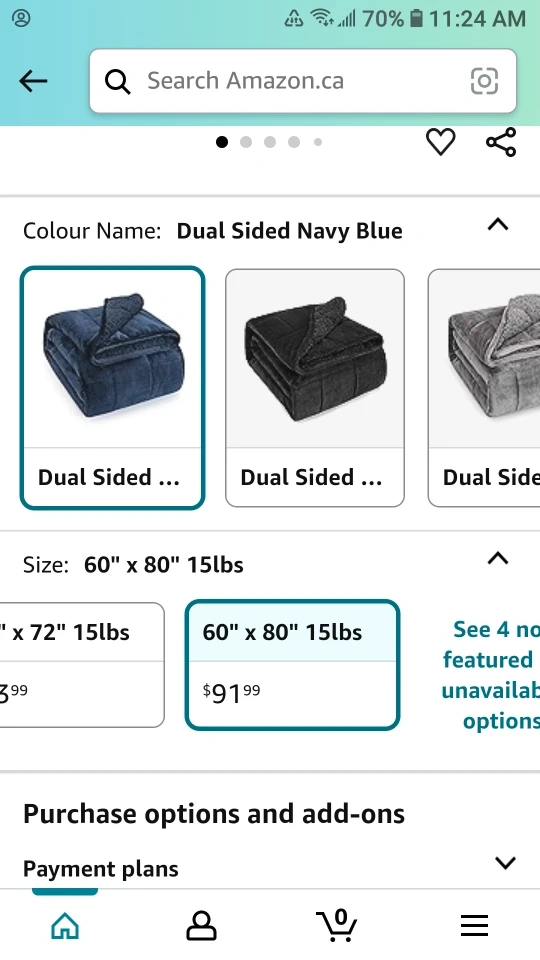Tap the magnifying glass search icon

coord(118,81)
